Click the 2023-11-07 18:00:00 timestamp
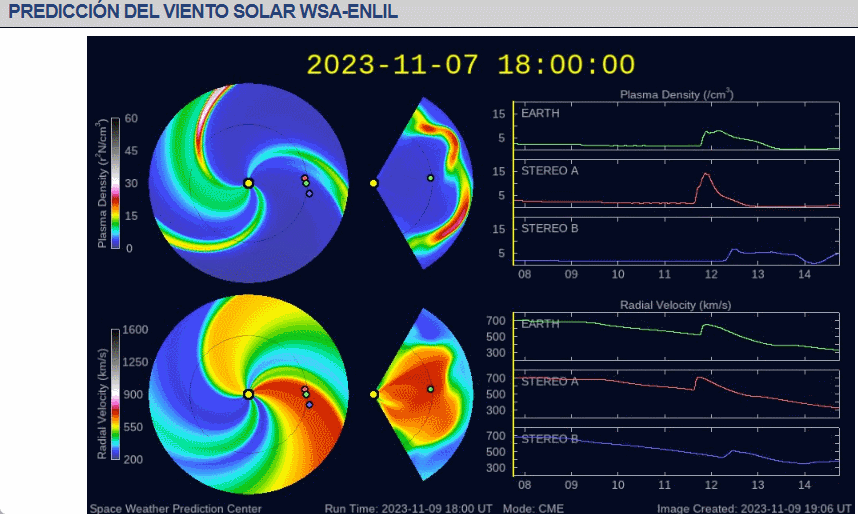 (470, 64)
